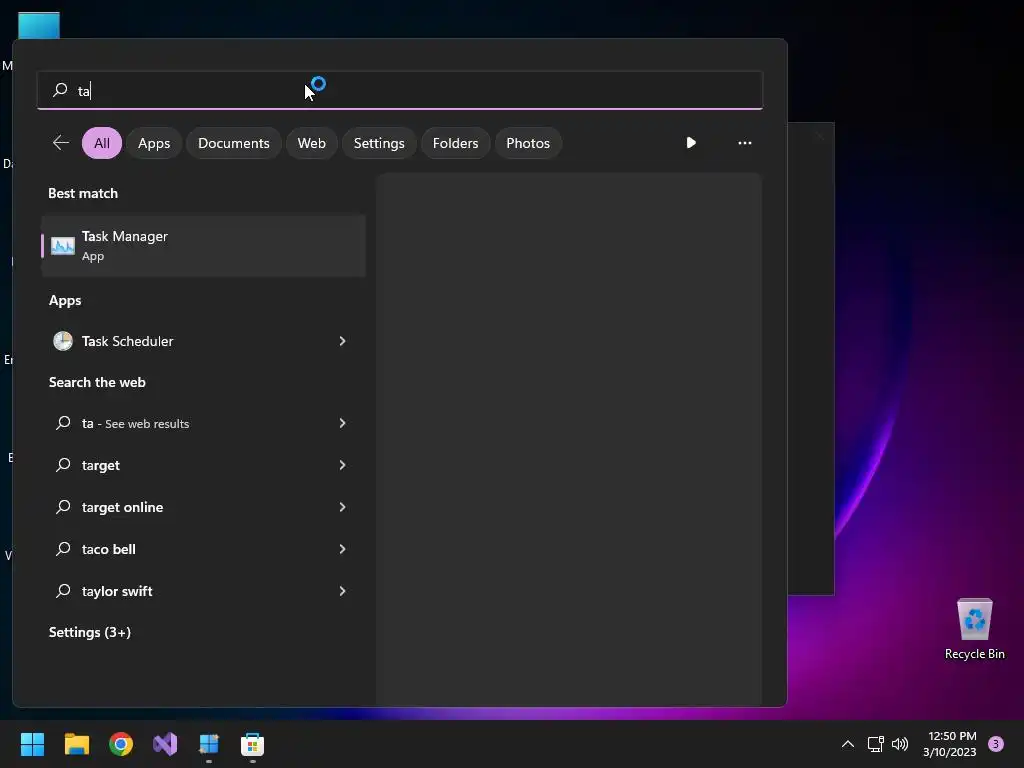The width and height of the screenshot is (1024, 768).
Task: Open network status tray icon
Action: pyautogui.click(x=876, y=744)
